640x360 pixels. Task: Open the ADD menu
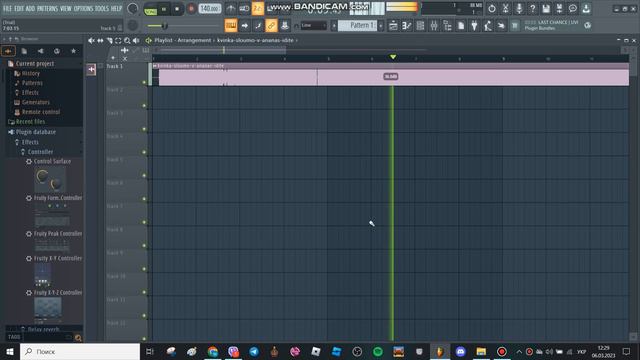click(31, 8)
